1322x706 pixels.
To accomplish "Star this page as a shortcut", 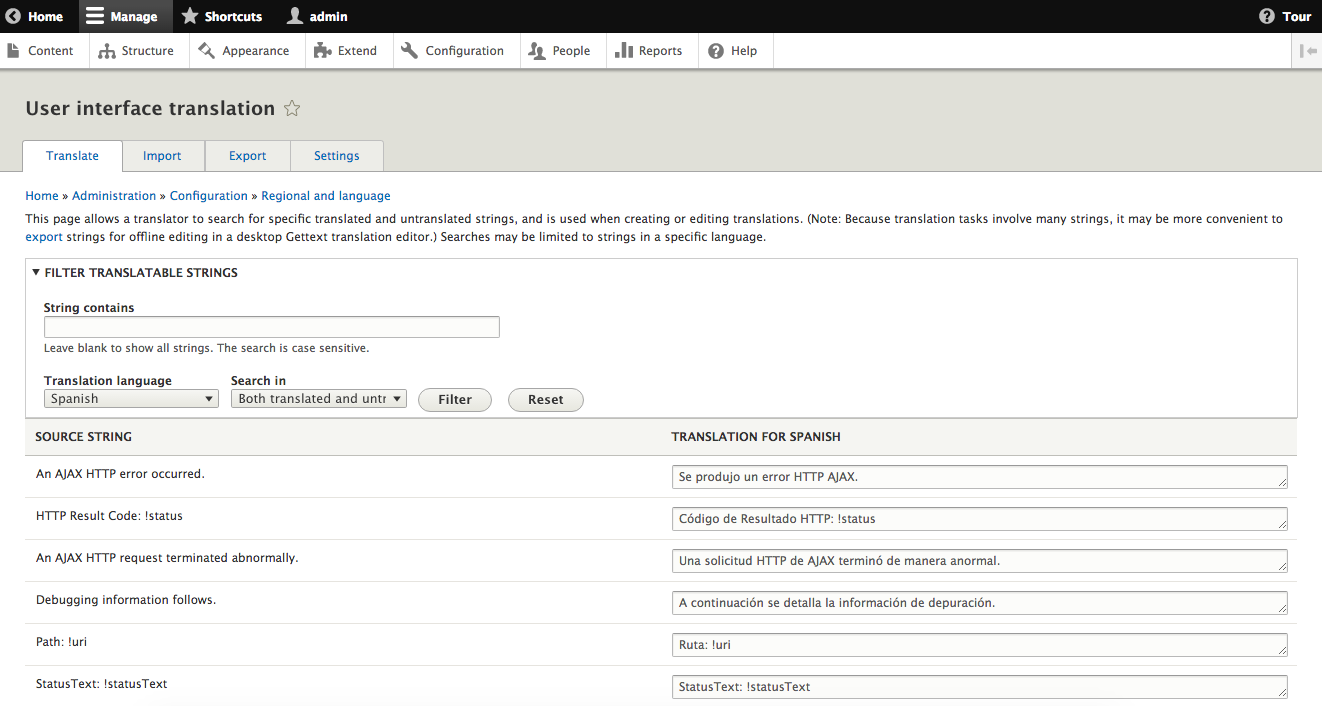I will (292, 109).
